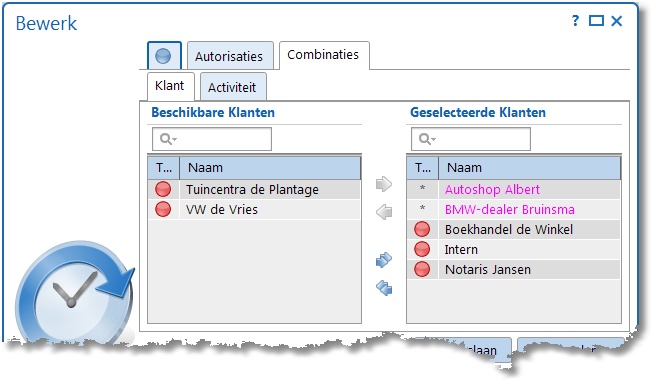
Task: Select the Klant sub-tab
Action: pyautogui.click(x=170, y=86)
